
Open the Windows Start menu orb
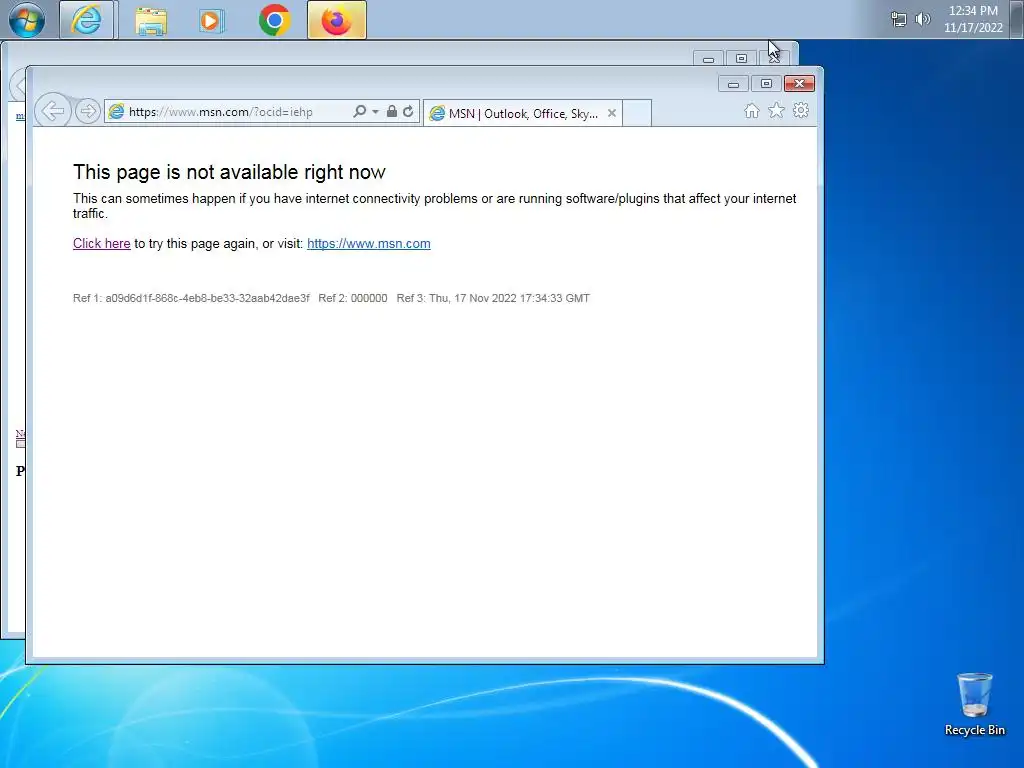pos(27,20)
